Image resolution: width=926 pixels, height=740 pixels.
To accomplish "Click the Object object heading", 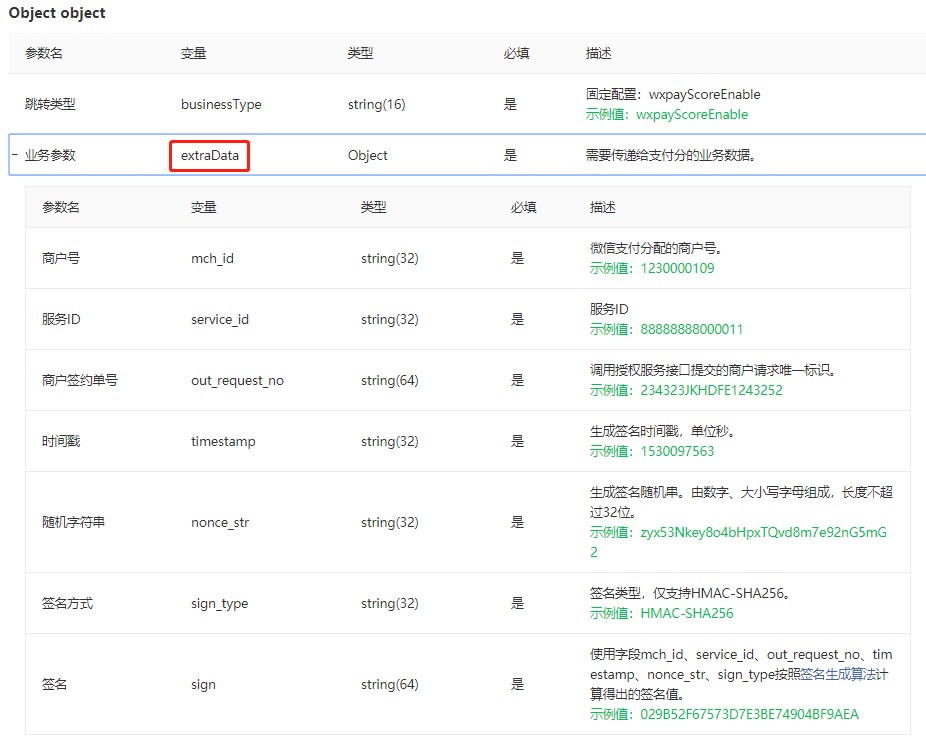I will pos(55,13).
